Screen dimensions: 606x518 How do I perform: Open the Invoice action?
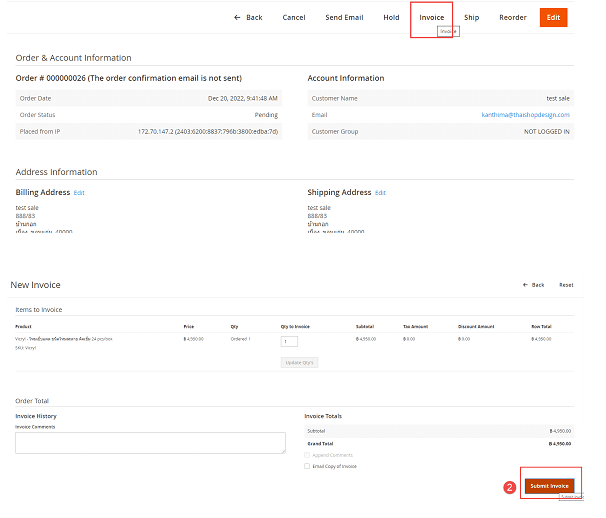point(431,17)
